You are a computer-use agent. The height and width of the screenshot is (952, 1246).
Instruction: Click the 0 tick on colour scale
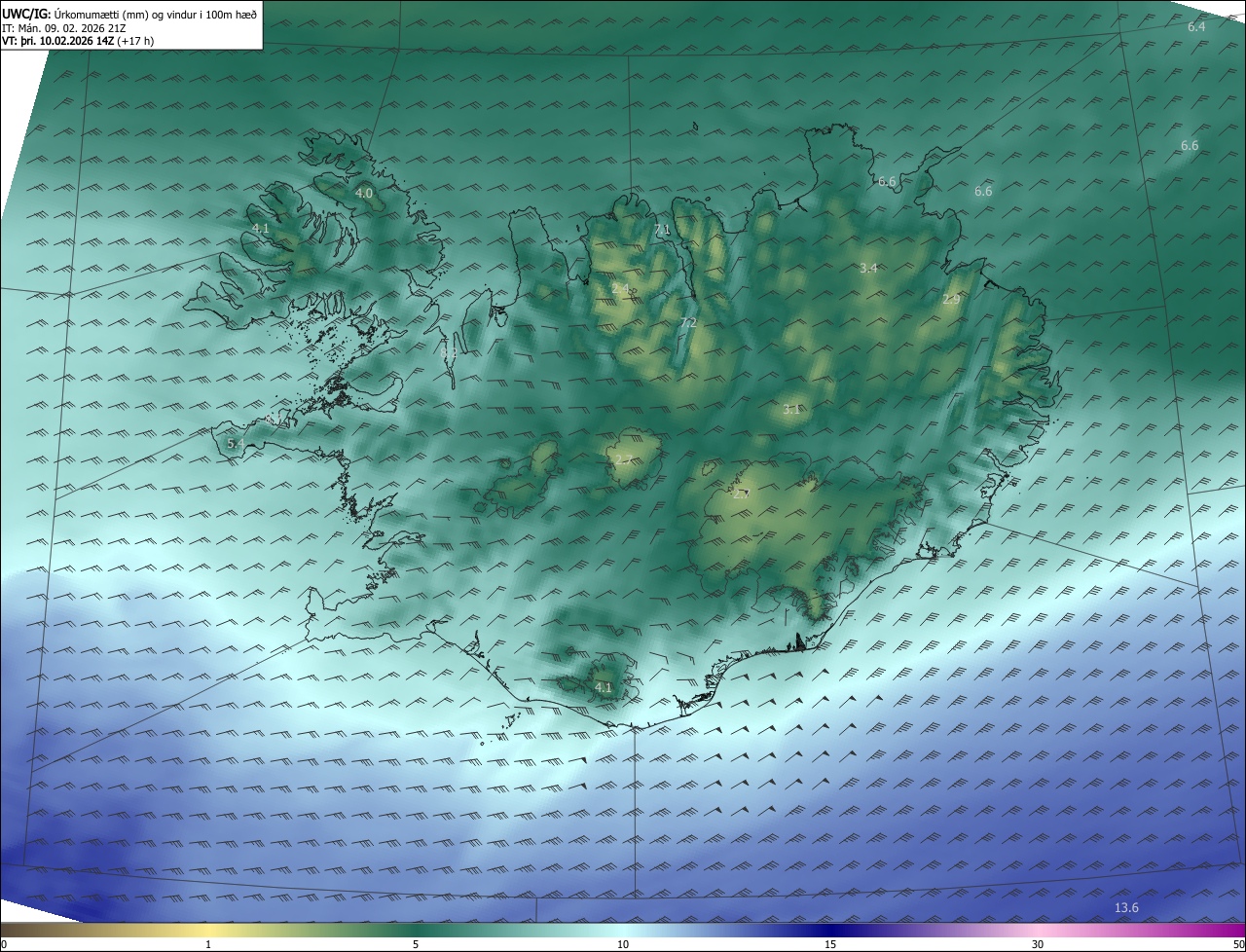pos(4,944)
